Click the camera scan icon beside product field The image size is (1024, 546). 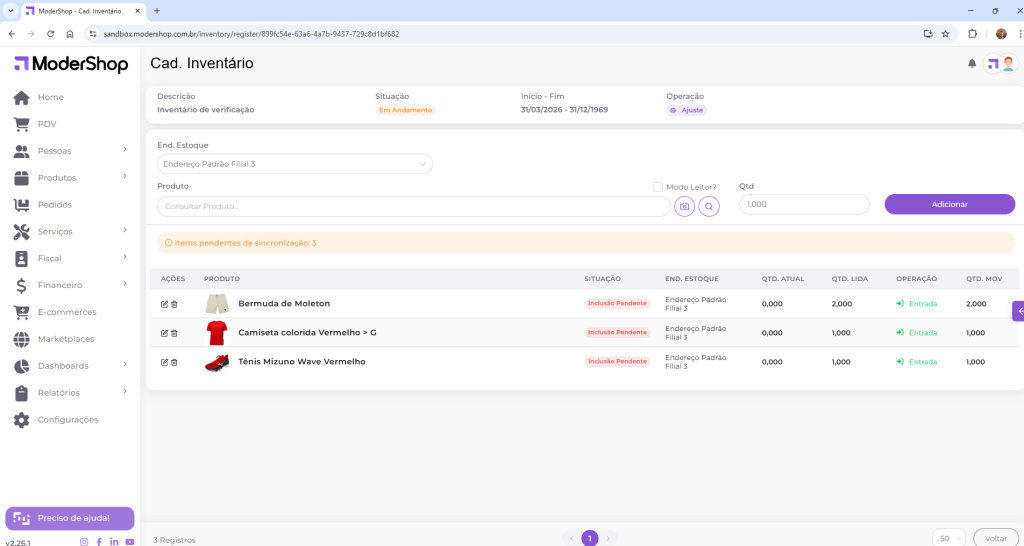pos(684,206)
